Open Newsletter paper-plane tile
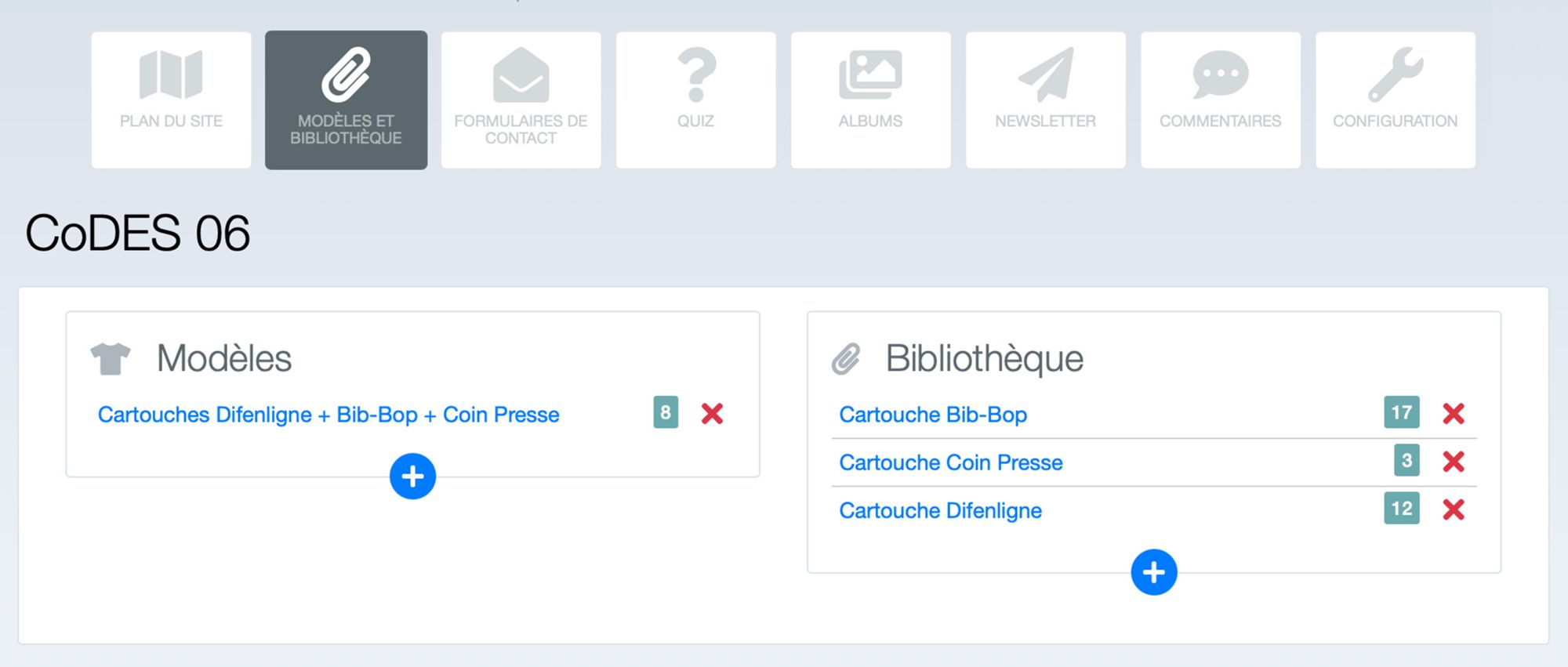The image size is (1568, 667). 1045,100
